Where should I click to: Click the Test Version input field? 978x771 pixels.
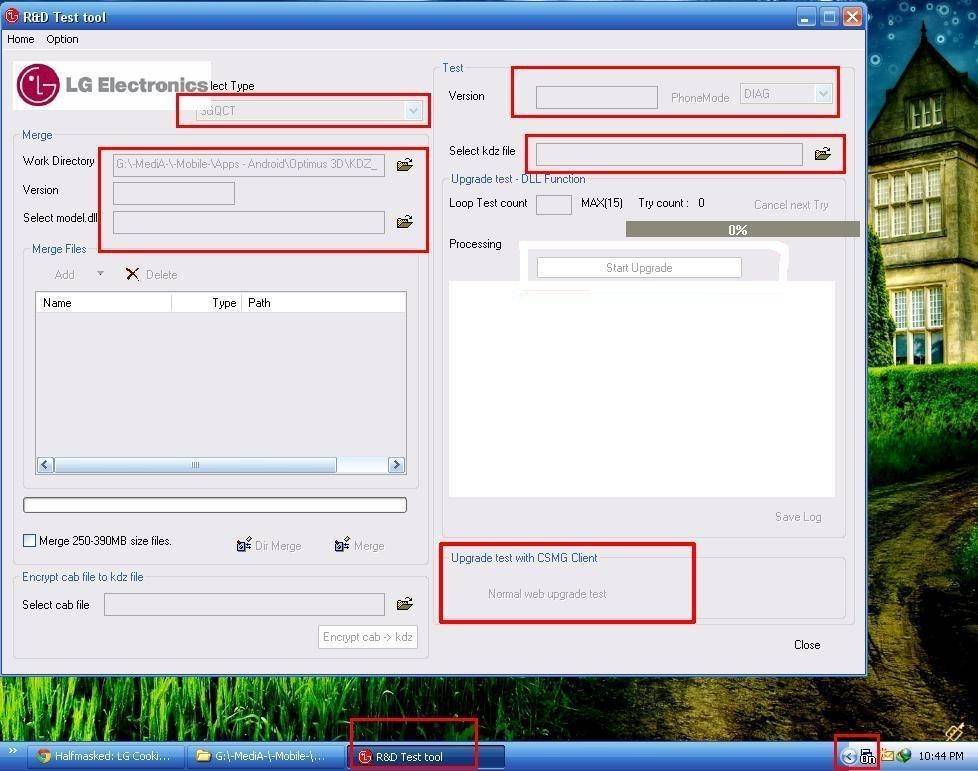(597, 97)
